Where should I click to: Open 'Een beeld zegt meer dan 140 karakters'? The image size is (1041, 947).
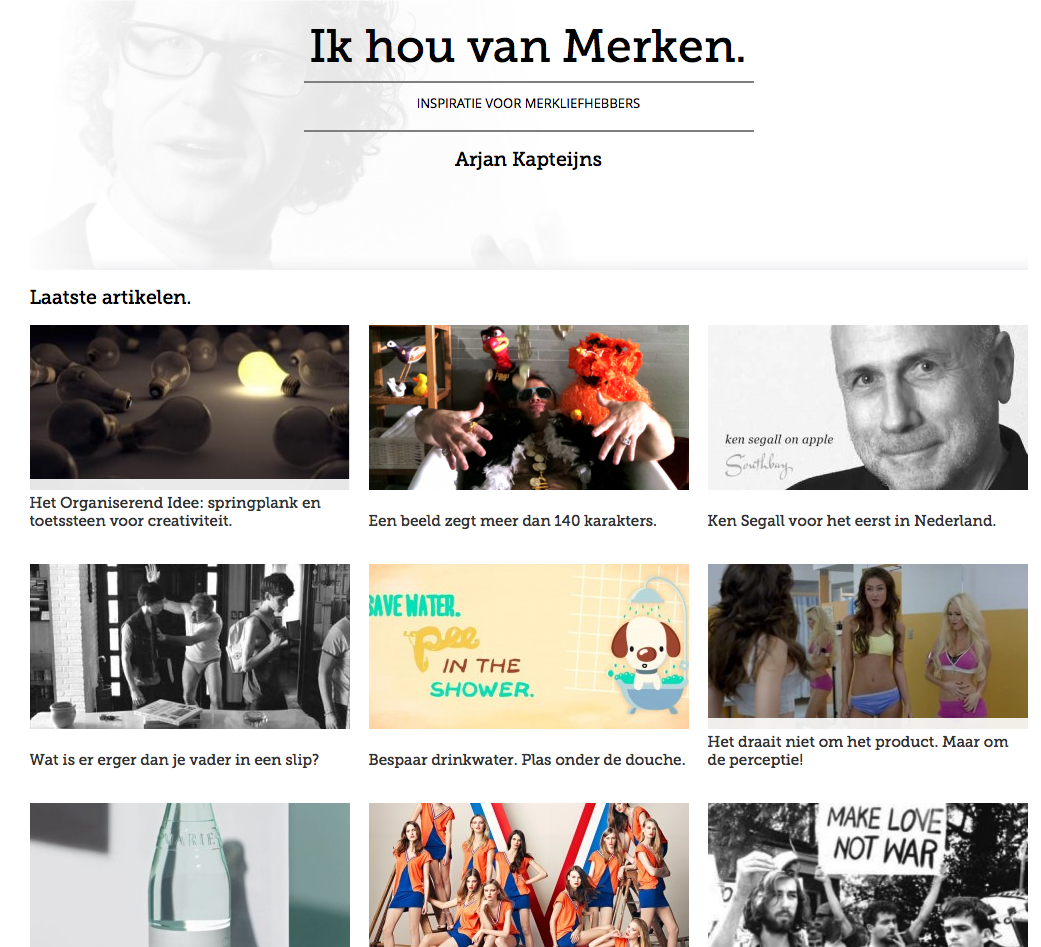coord(513,521)
